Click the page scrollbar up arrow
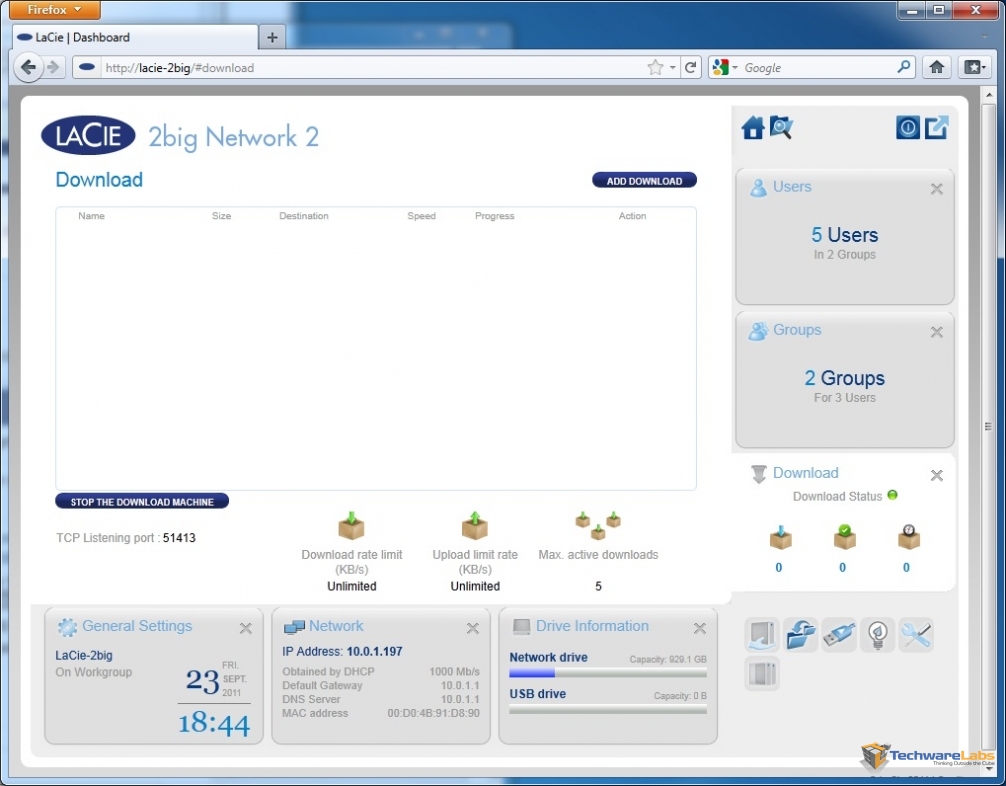 click(989, 96)
